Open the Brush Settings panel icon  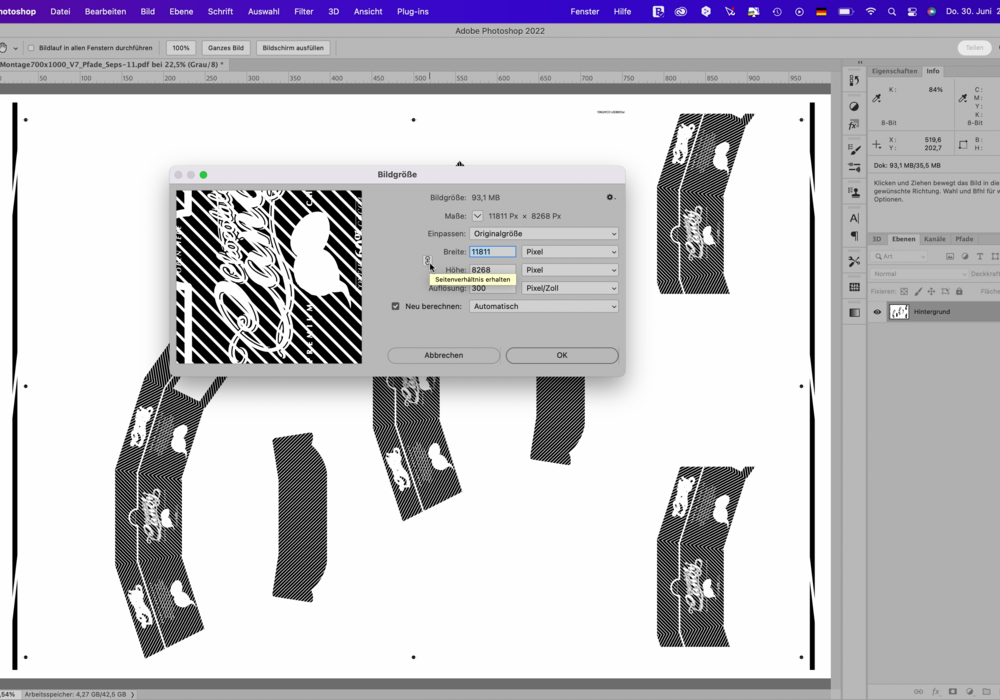(x=854, y=150)
